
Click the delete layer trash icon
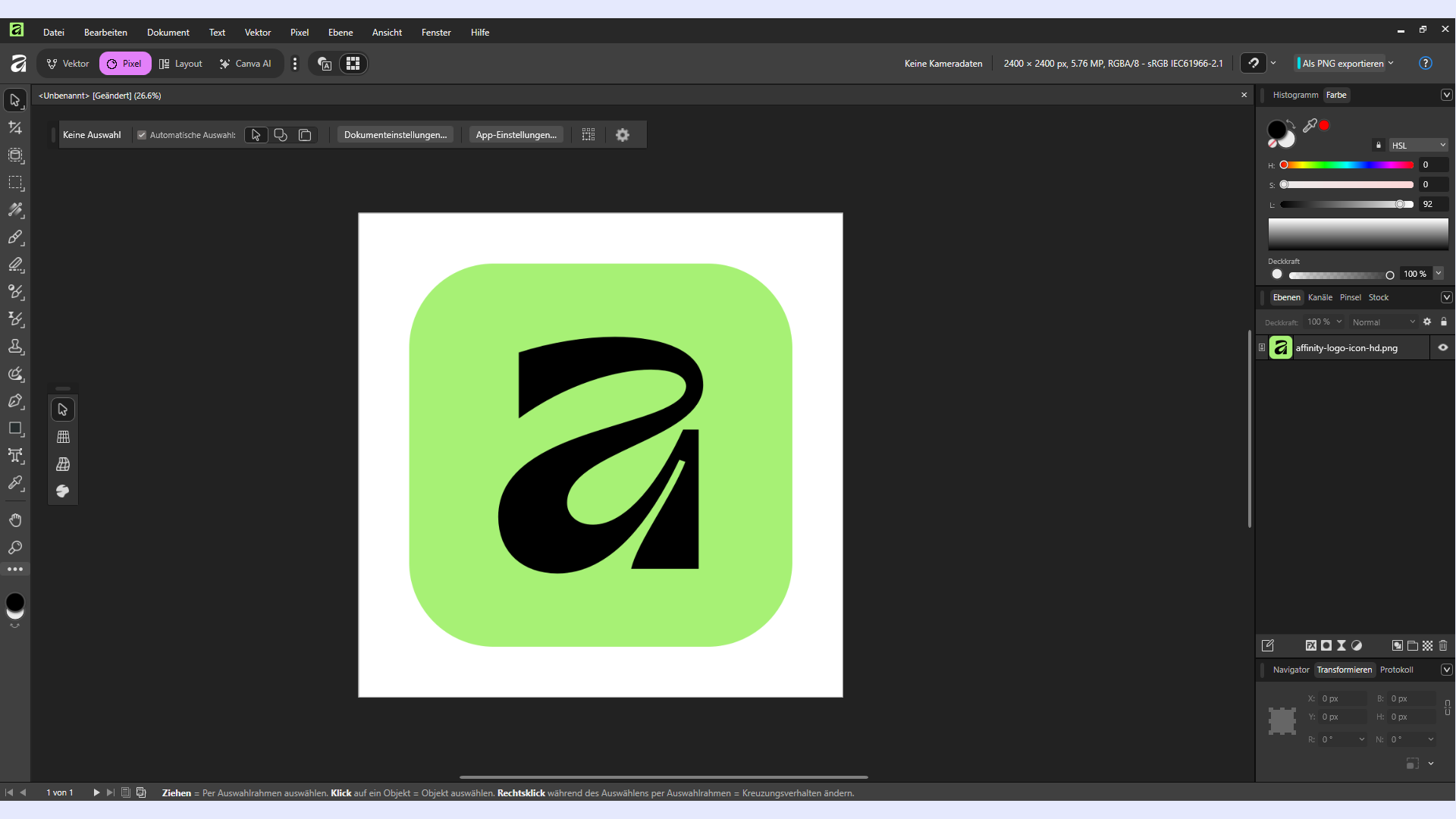click(1443, 646)
